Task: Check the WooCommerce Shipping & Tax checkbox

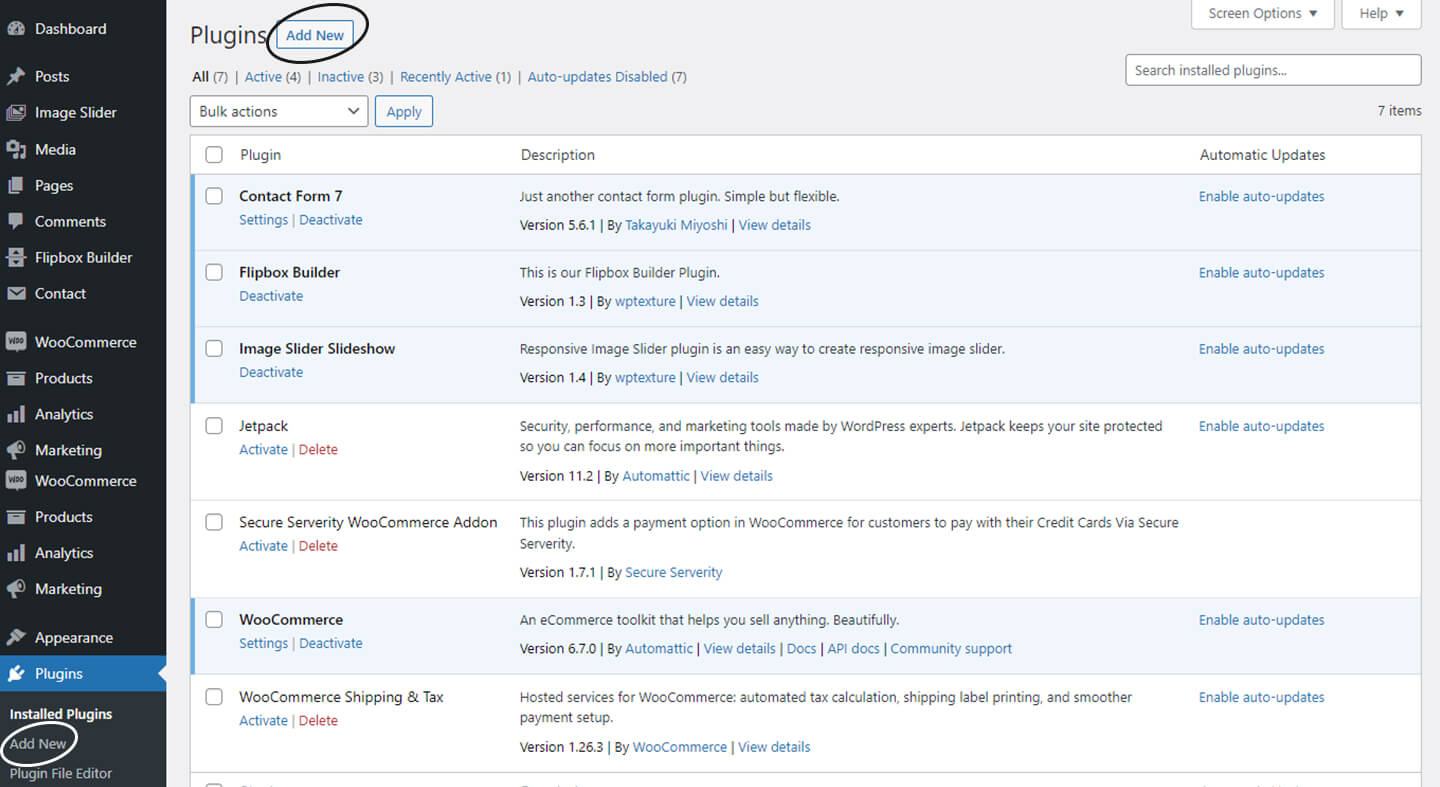Action: pyautogui.click(x=214, y=697)
